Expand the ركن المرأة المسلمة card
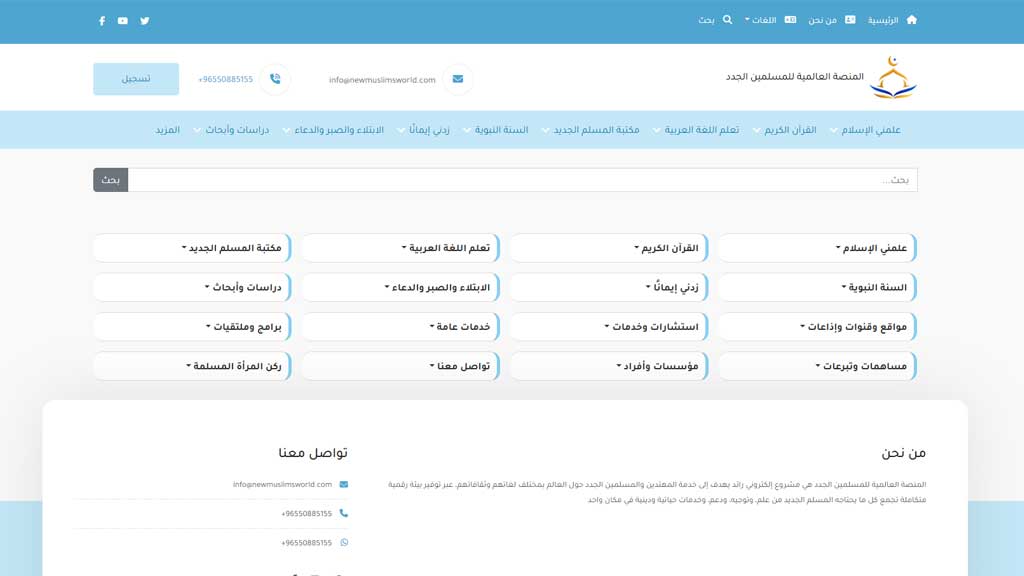Viewport: 1024px width, 576px height. [x=191, y=366]
